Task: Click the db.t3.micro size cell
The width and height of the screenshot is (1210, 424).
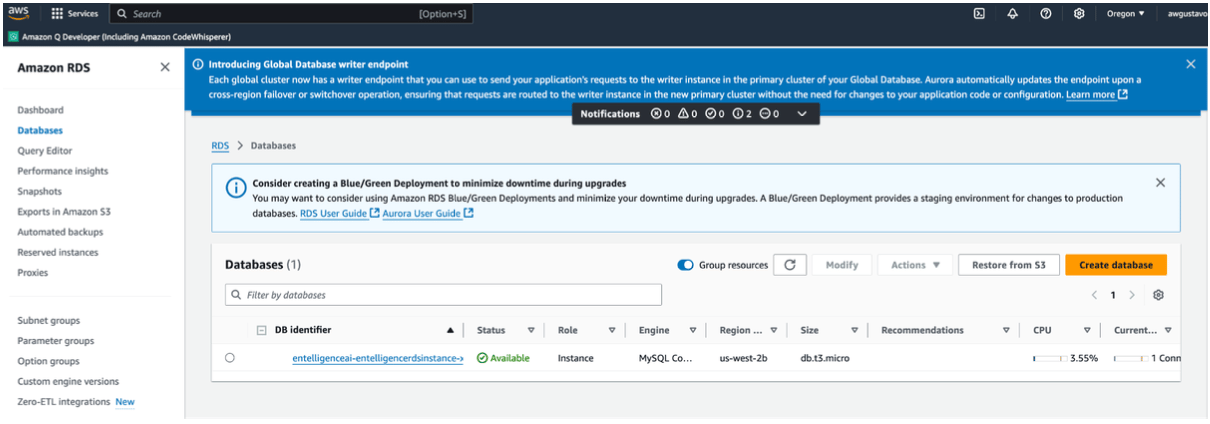Action: point(825,358)
